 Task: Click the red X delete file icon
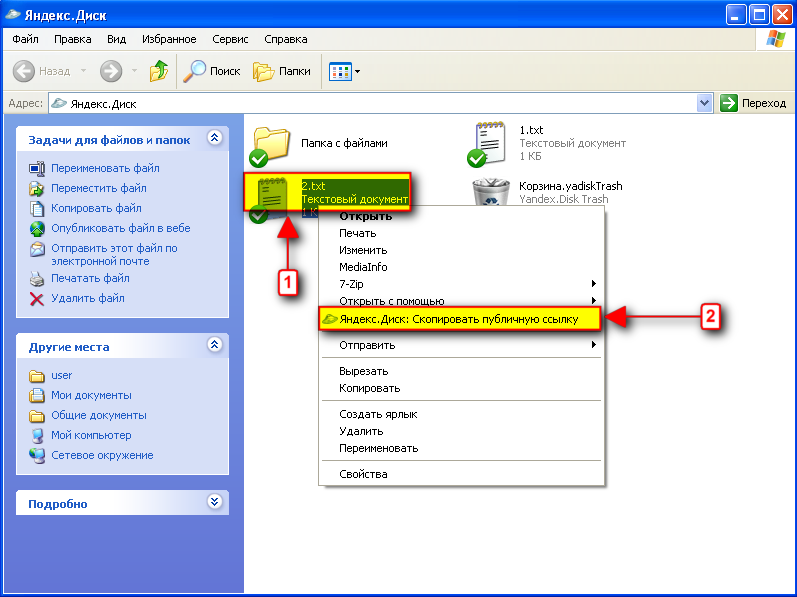pyautogui.click(x=37, y=299)
